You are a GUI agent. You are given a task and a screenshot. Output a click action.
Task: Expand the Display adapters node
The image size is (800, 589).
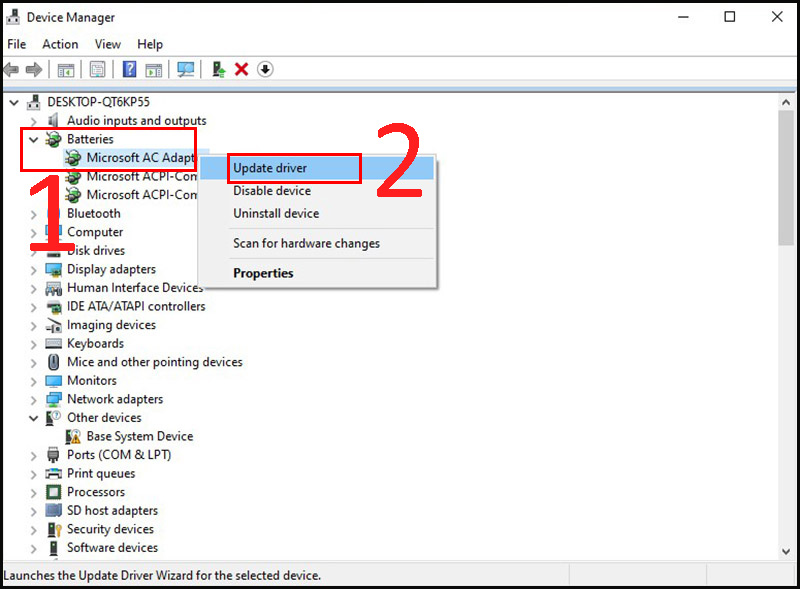tap(34, 269)
